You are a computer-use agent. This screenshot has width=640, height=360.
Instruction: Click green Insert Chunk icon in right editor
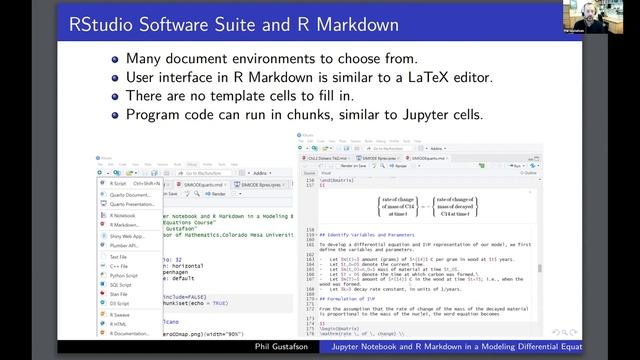[482, 166]
